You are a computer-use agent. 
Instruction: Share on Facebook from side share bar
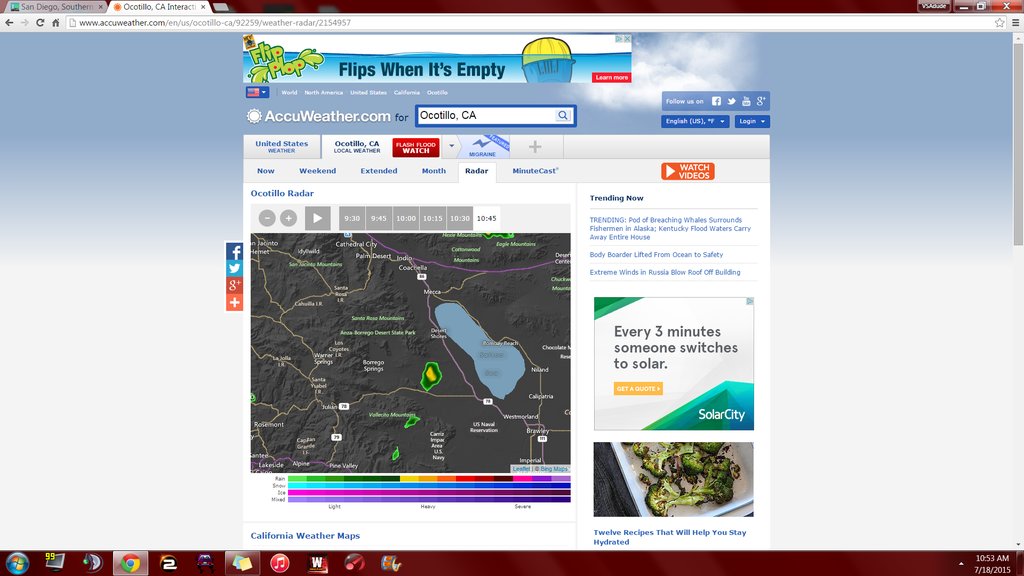(234, 251)
